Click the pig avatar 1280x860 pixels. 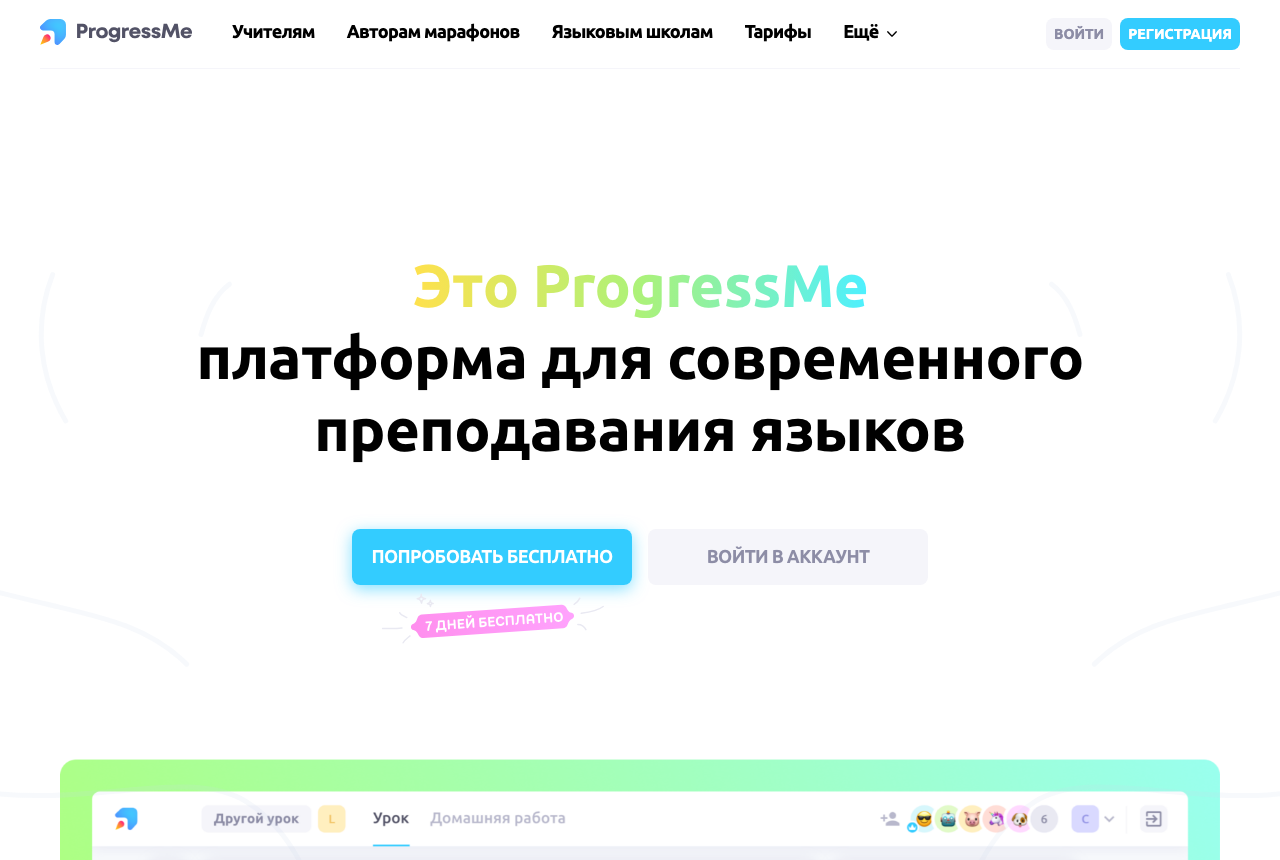pyautogui.click(x=971, y=819)
